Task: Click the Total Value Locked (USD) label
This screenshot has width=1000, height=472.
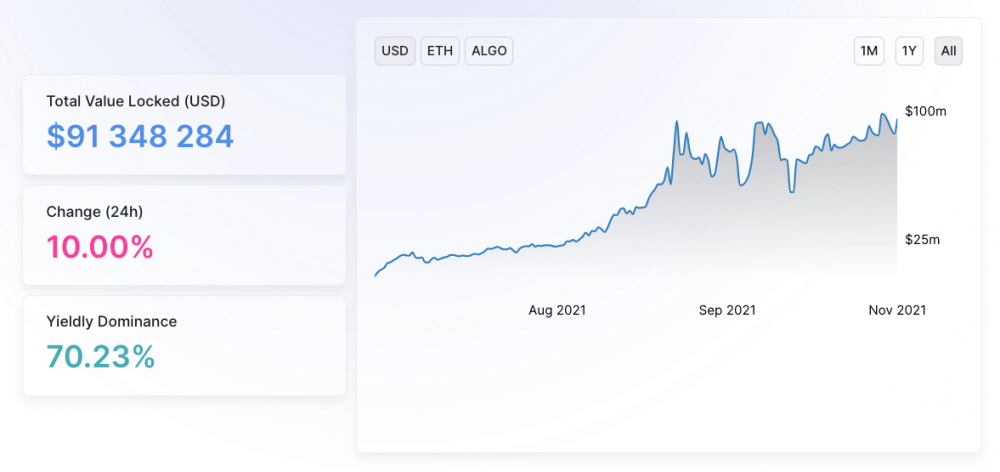Action: click(136, 101)
